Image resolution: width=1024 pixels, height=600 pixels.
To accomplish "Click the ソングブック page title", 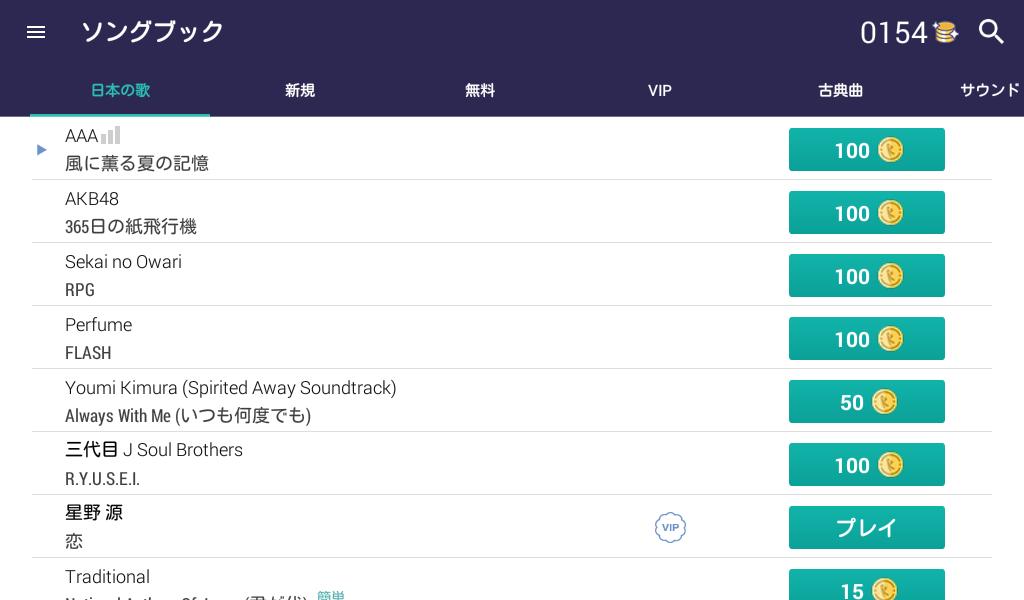I will tap(152, 31).
